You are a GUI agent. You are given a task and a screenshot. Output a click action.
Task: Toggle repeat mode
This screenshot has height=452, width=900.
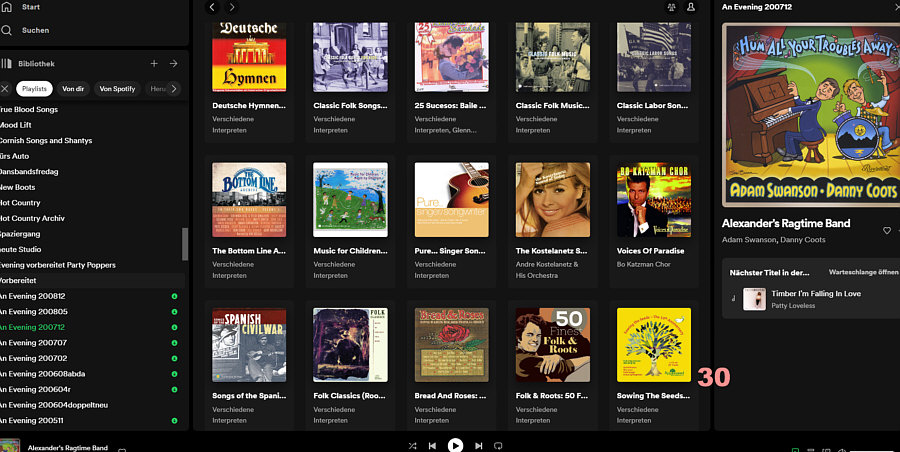pos(498,445)
